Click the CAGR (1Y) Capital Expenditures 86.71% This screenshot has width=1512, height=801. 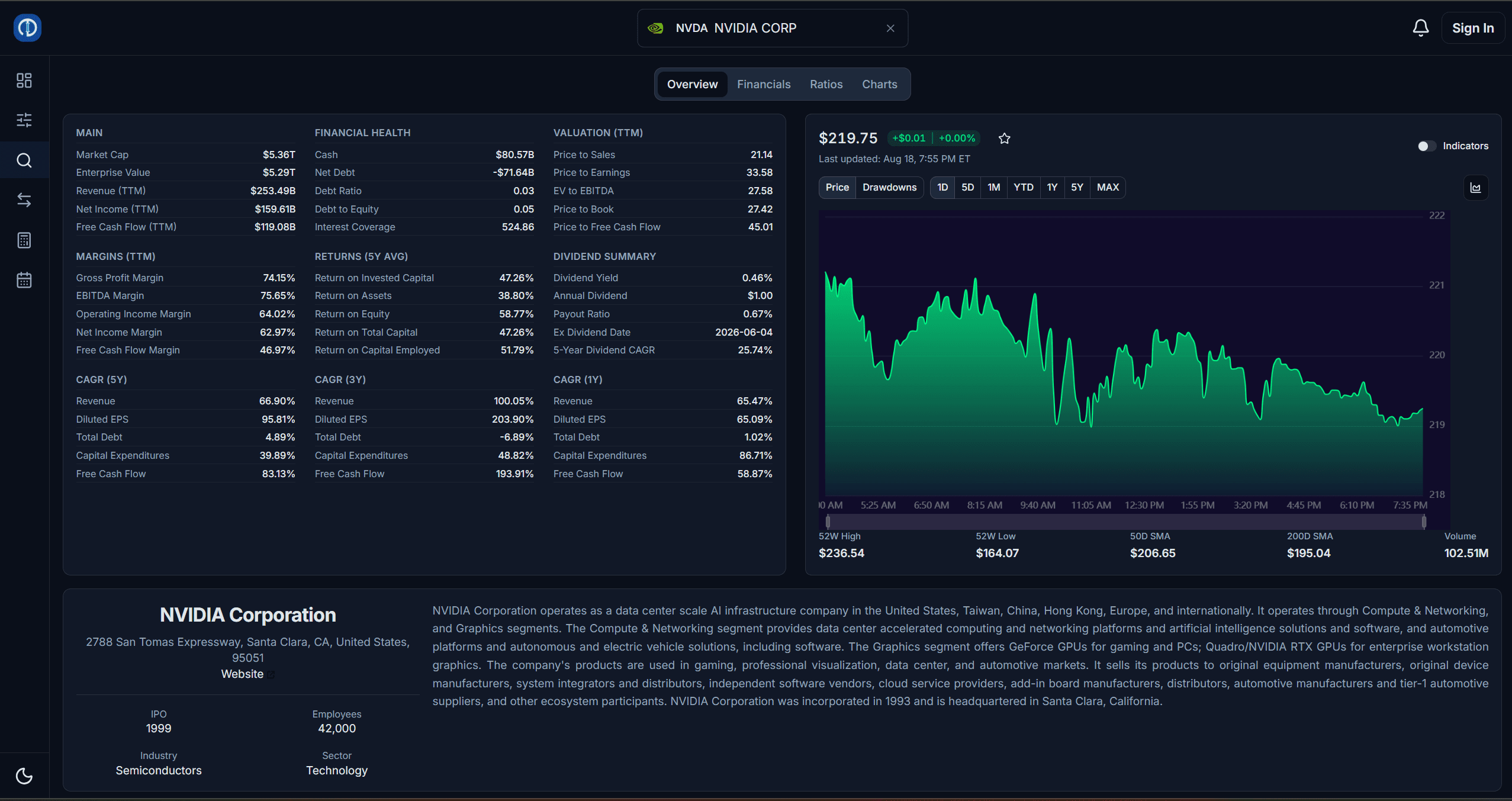(x=755, y=456)
